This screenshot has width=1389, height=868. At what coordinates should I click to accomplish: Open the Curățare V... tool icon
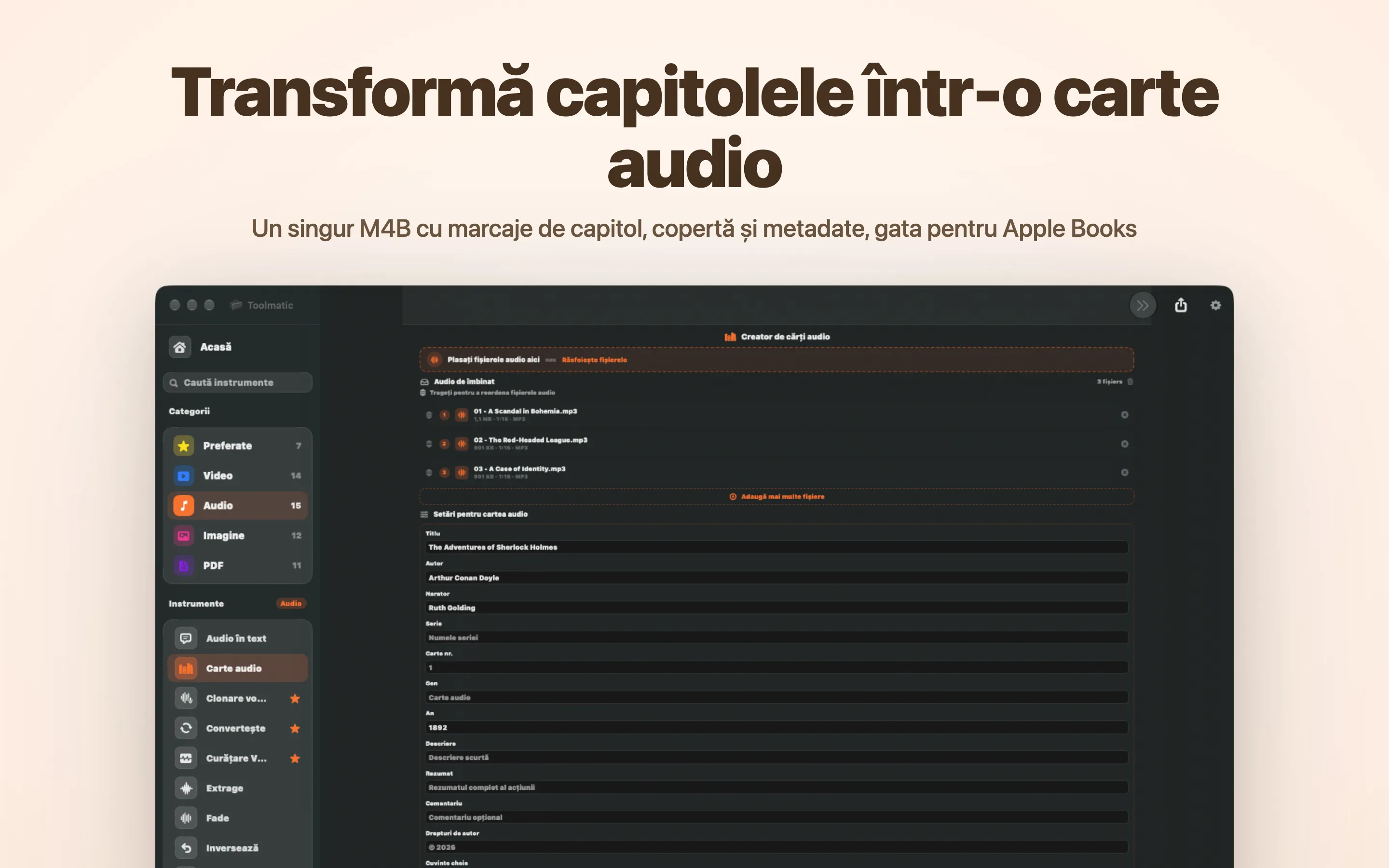pyautogui.click(x=186, y=758)
